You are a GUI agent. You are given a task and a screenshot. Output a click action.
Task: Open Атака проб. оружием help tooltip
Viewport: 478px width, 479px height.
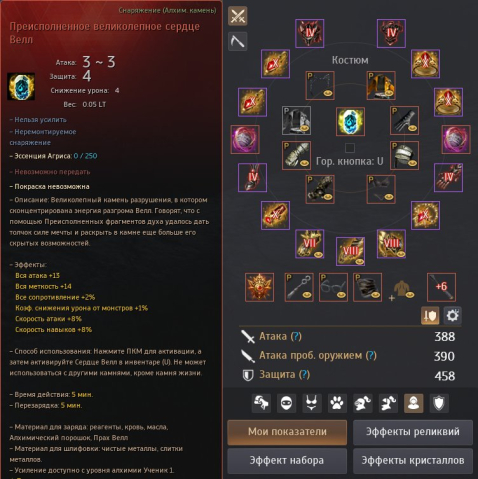tap(371, 356)
